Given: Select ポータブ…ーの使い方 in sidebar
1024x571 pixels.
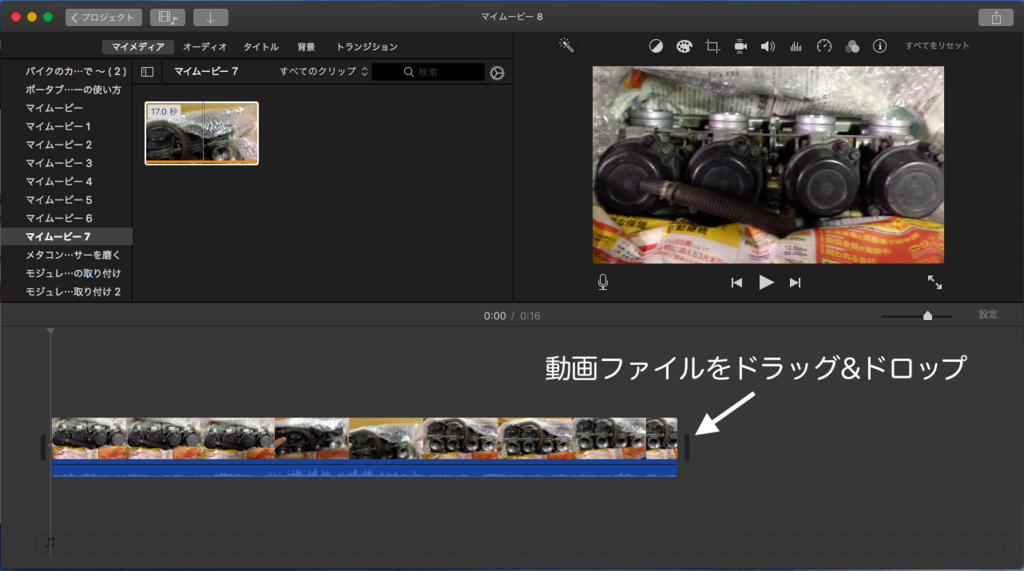Looking at the screenshot, I should 73,90.
